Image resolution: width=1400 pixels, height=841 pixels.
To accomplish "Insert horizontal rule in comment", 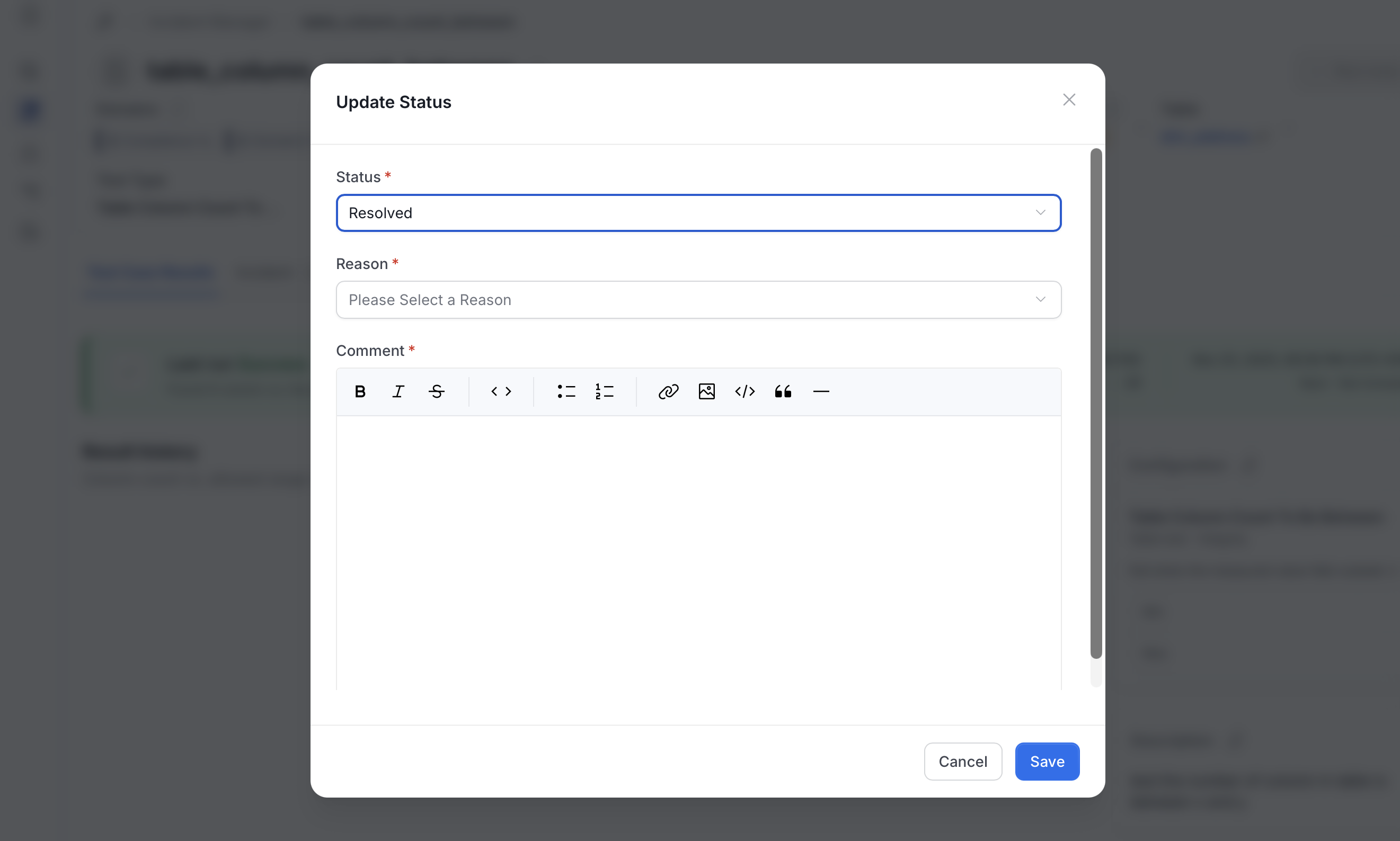I will click(x=821, y=391).
